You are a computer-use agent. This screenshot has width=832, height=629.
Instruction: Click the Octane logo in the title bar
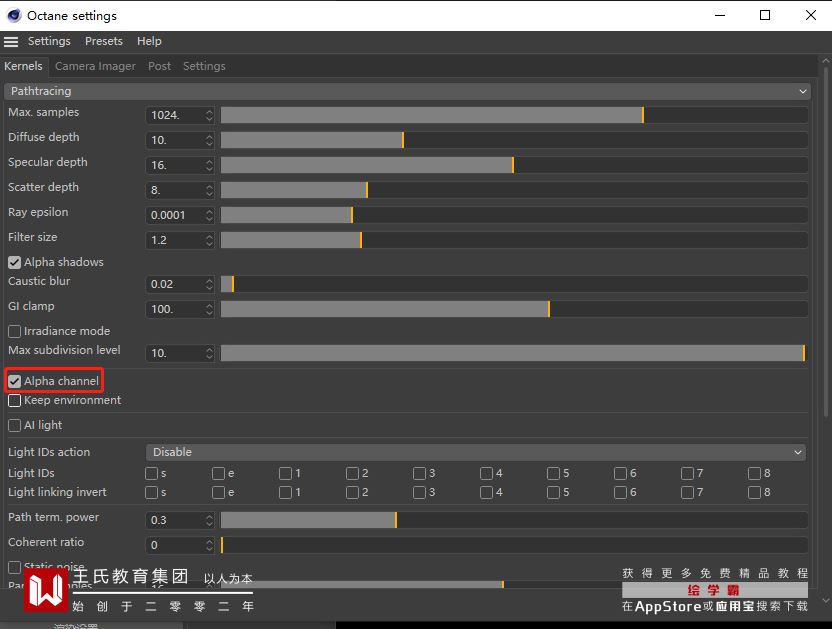coord(14,15)
